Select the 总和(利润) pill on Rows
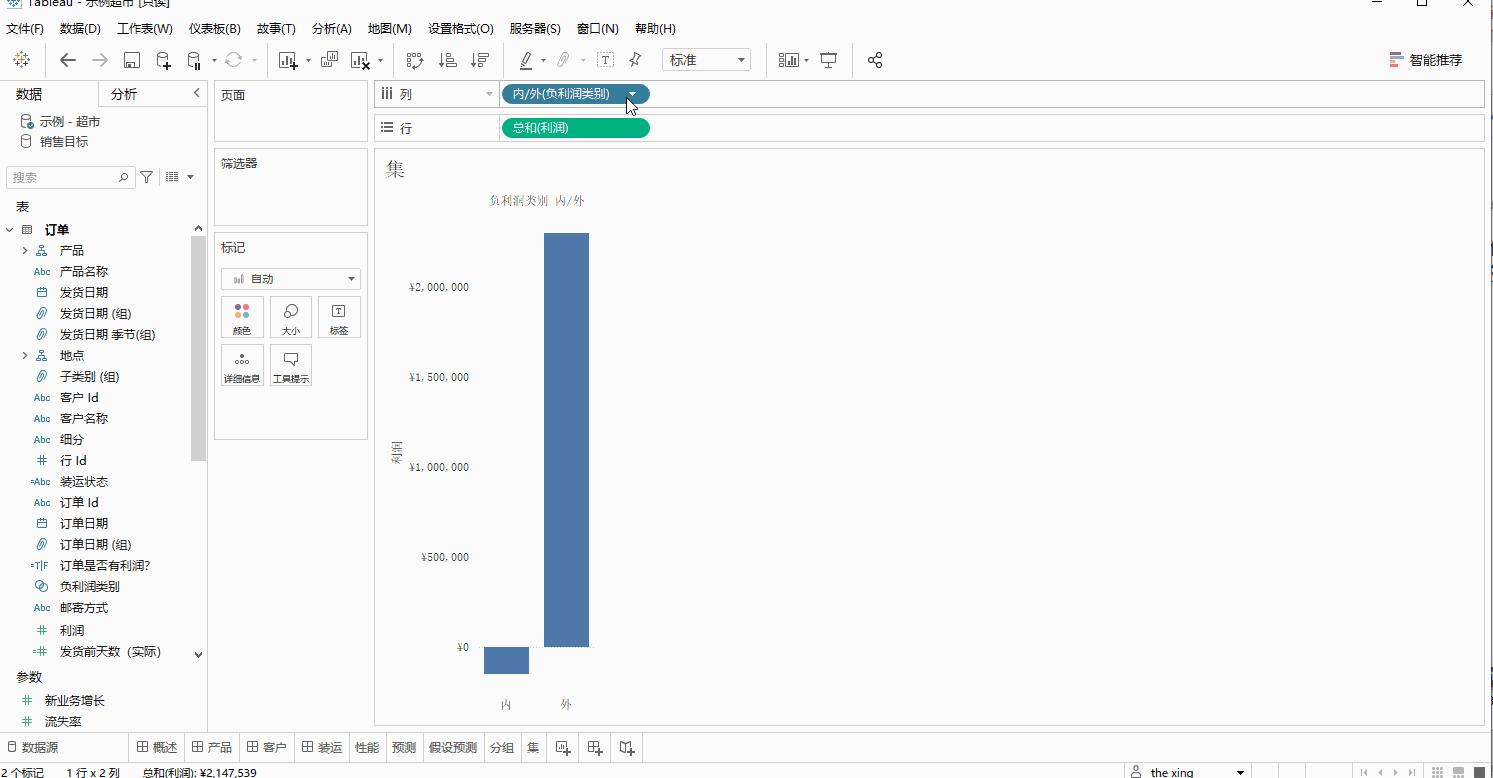This screenshot has width=1493, height=778. click(575, 128)
